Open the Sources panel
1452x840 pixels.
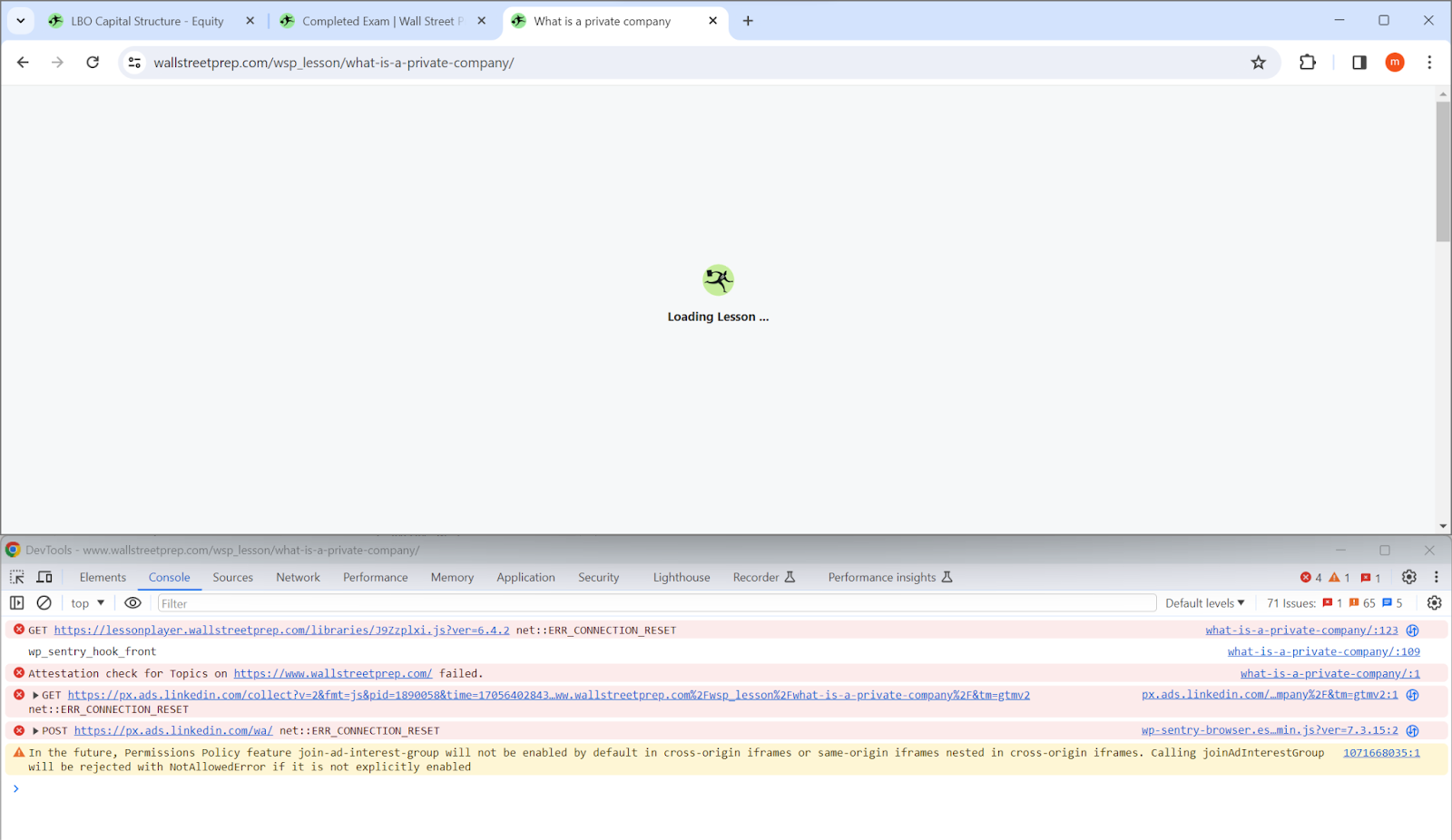point(233,577)
